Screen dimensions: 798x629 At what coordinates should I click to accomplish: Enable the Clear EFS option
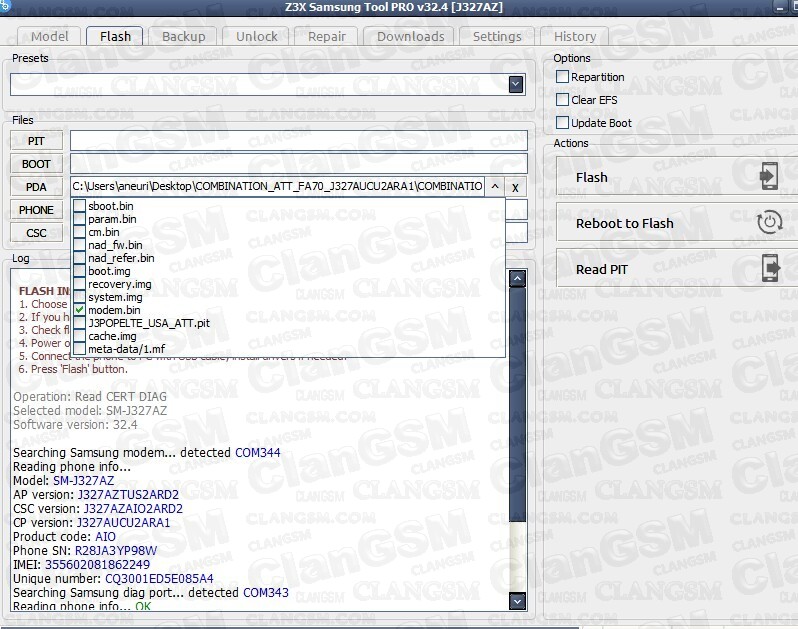[x=562, y=100]
